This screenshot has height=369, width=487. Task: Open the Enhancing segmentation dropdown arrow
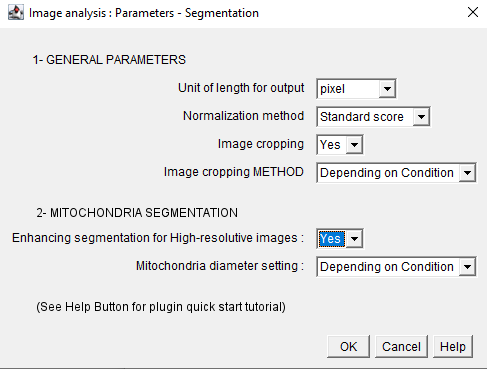click(354, 239)
